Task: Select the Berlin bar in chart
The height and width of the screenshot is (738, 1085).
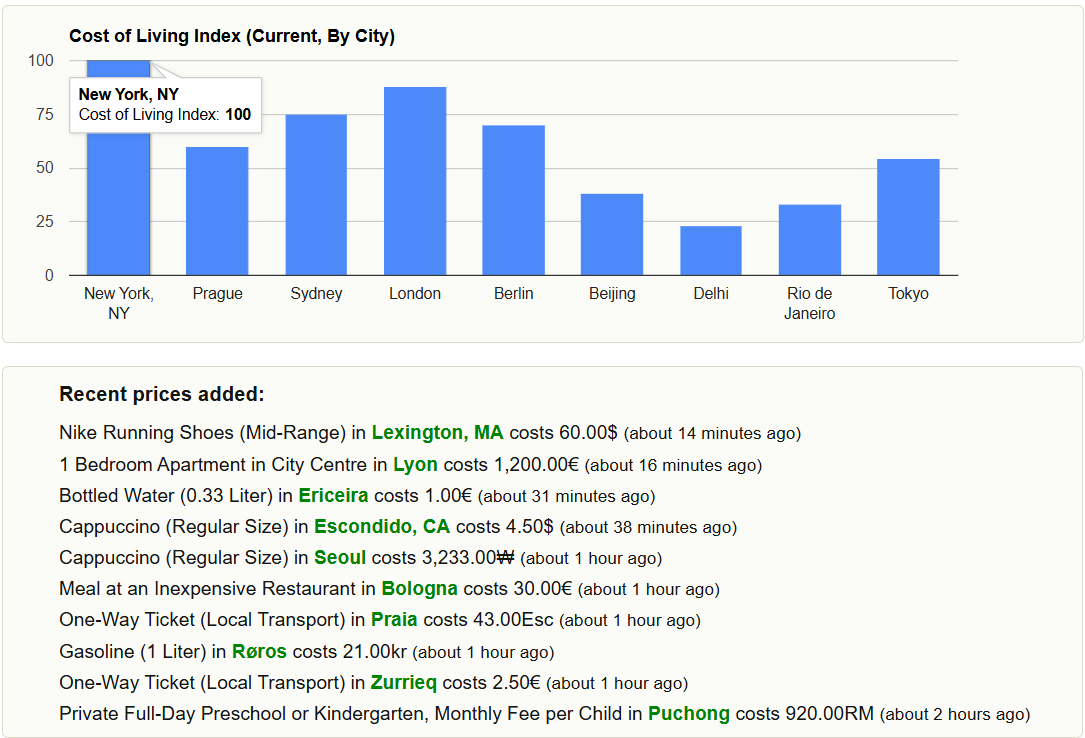Action: click(x=513, y=200)
